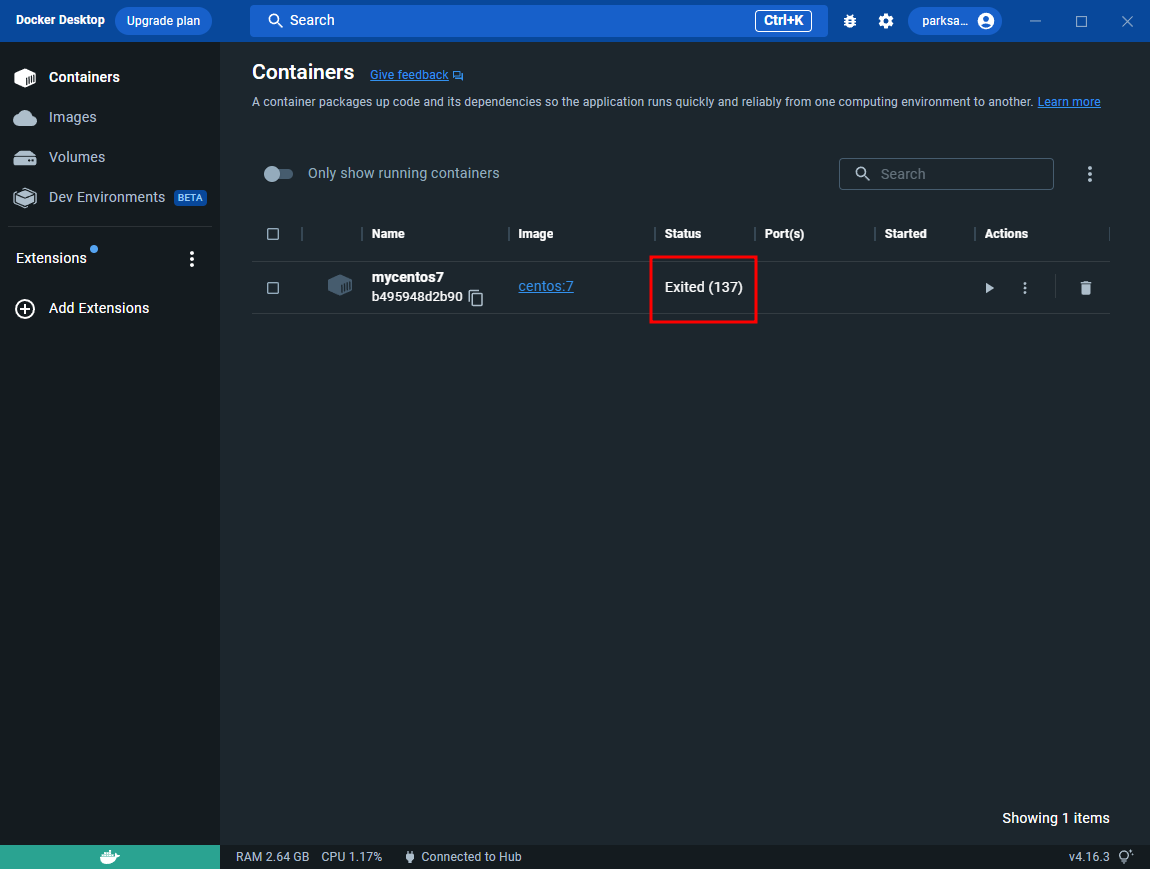This screenshot has width=1150, height=869.
Task: Open Dev Environments in sidebar
Action: click(110, 197)
